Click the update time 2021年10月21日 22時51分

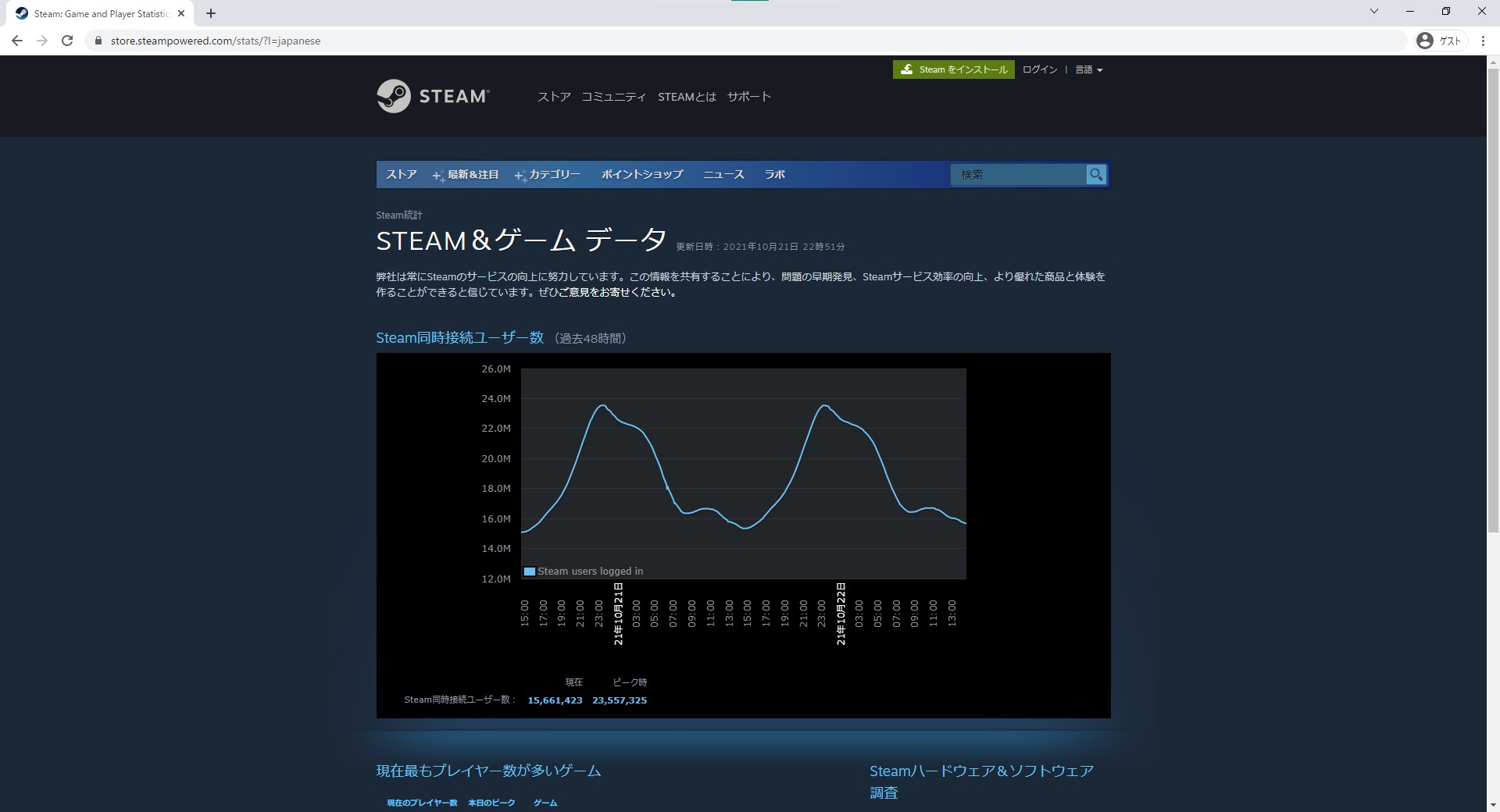tap(784, 247)
